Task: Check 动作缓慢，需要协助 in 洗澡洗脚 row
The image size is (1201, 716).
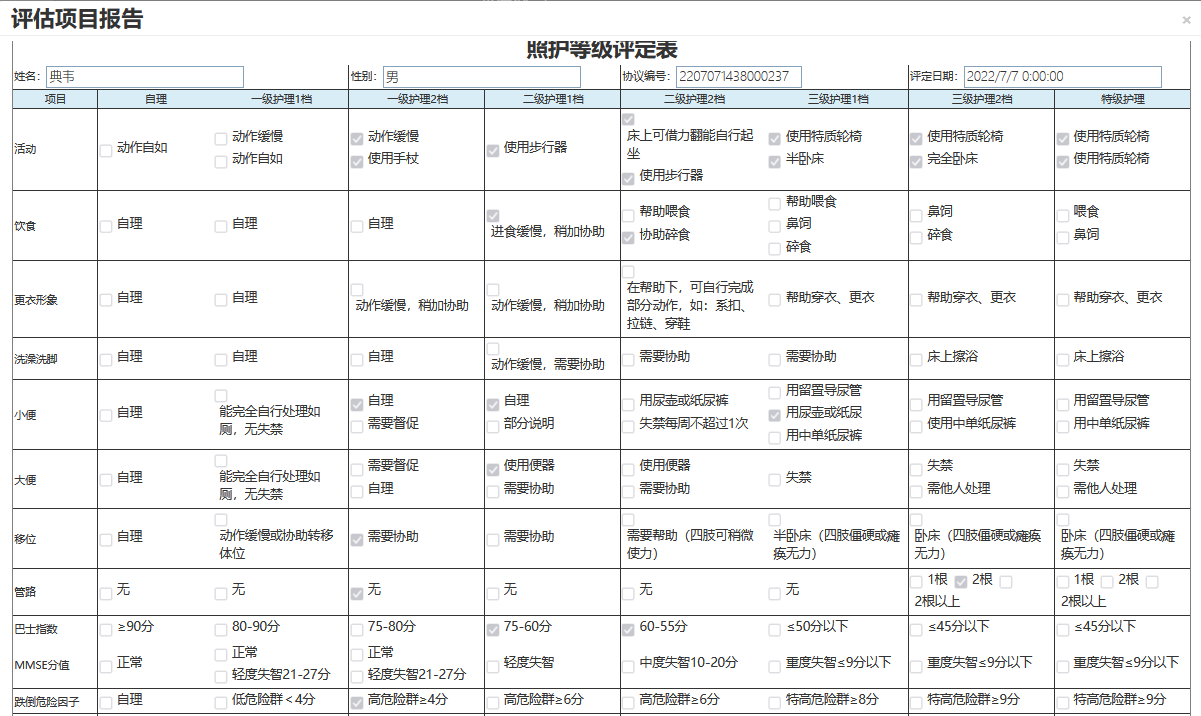Action: click(493, 350)
